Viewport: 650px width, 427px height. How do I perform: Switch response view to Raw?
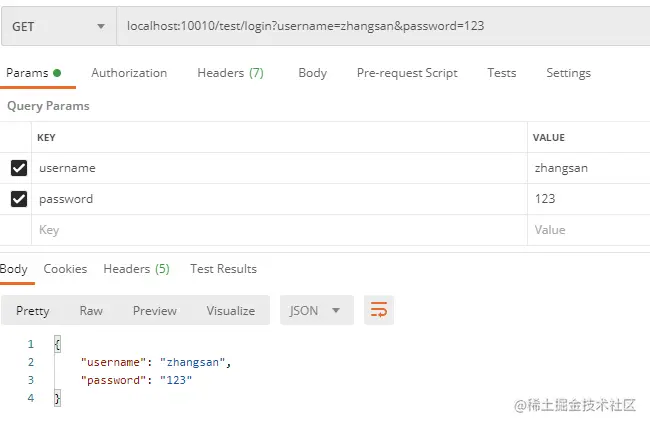[x=91, y=311]
